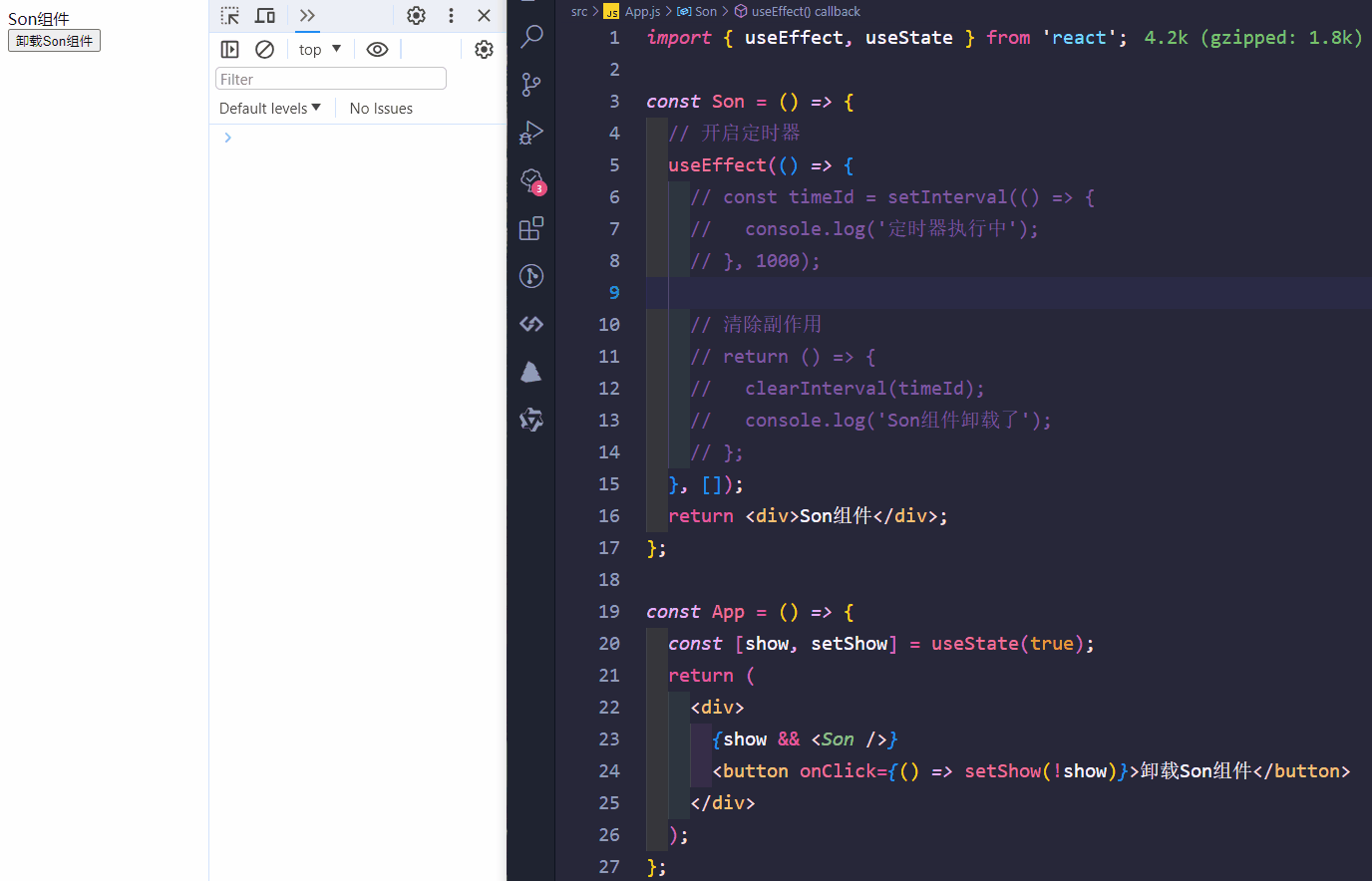Open DevTools settings gear next to the kebab menu
Image resolution: width=1372 pixels, height=881 pixels.
(417, 16)
